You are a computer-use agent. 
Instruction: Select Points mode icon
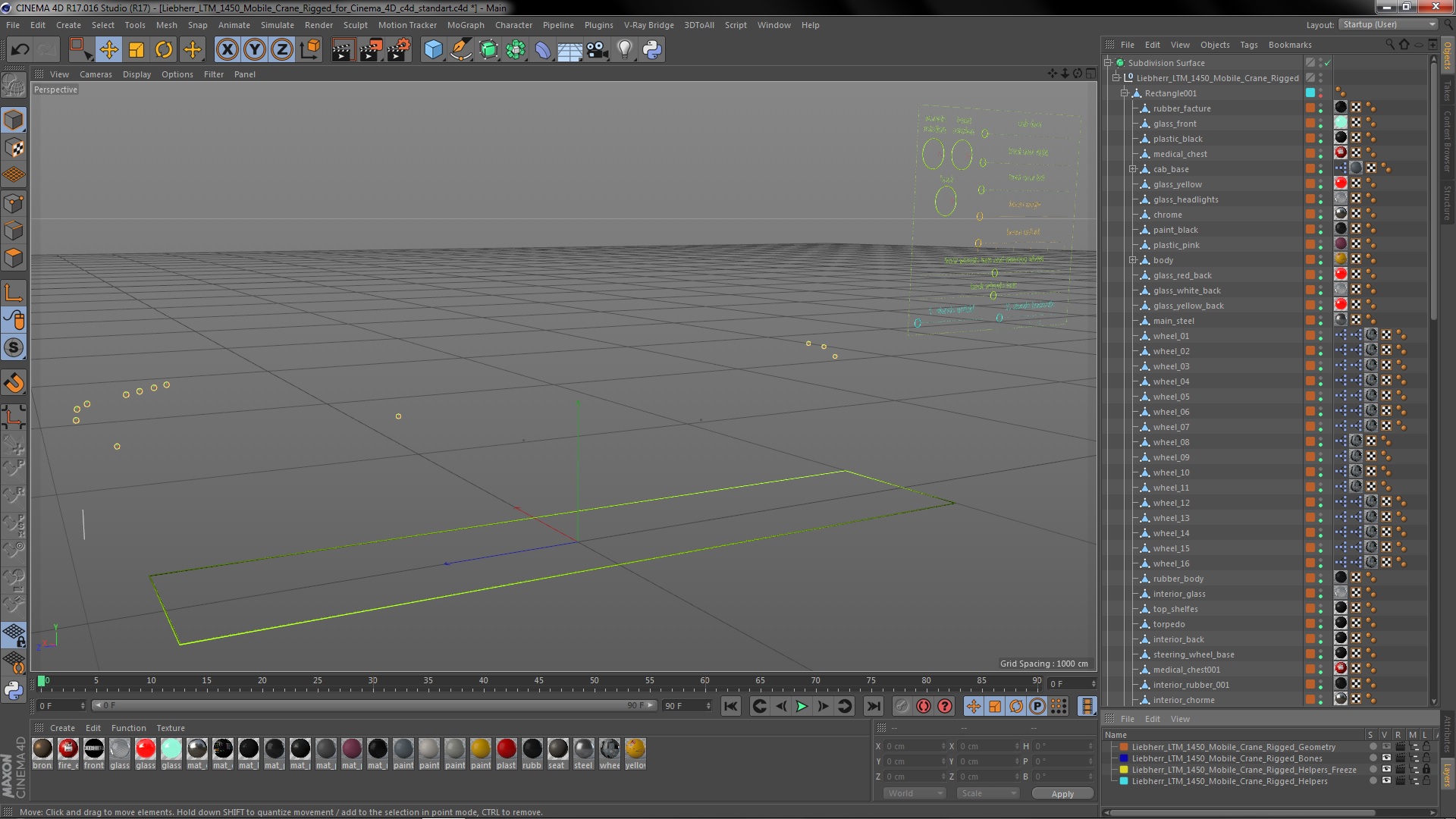click(14, 203)
